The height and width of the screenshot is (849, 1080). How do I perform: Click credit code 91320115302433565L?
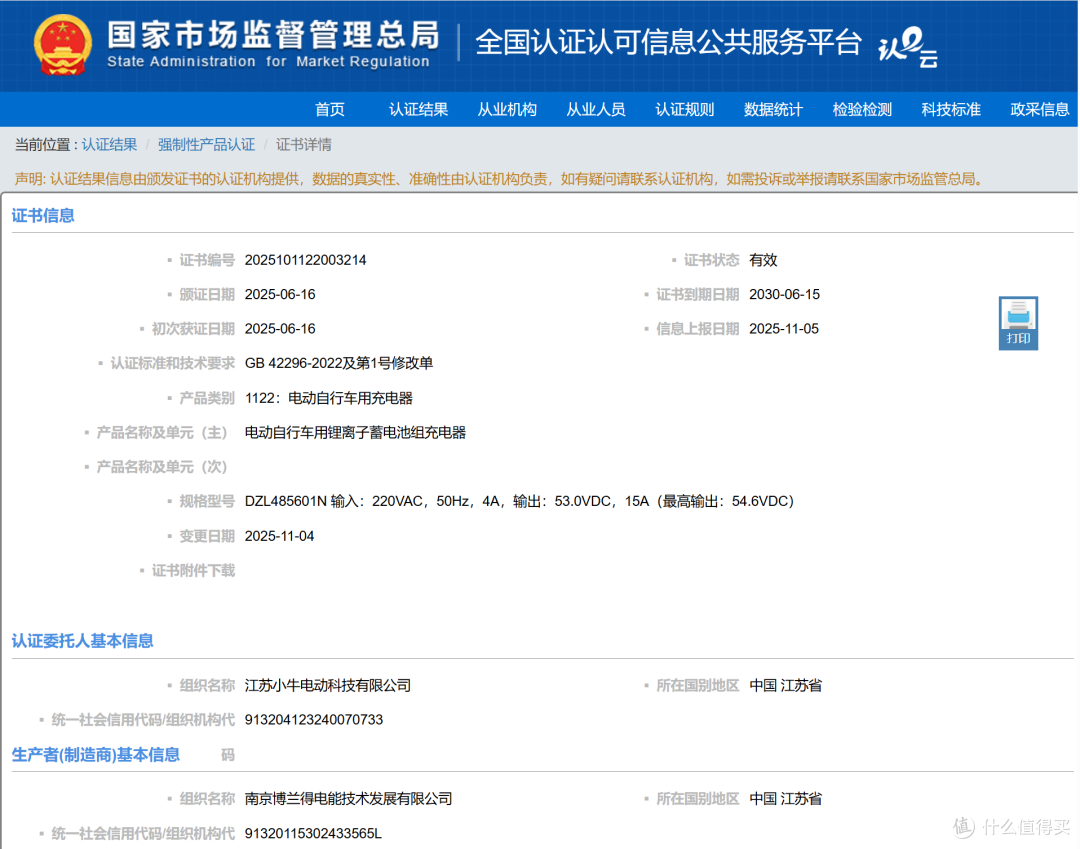click(x=313, y=834)
